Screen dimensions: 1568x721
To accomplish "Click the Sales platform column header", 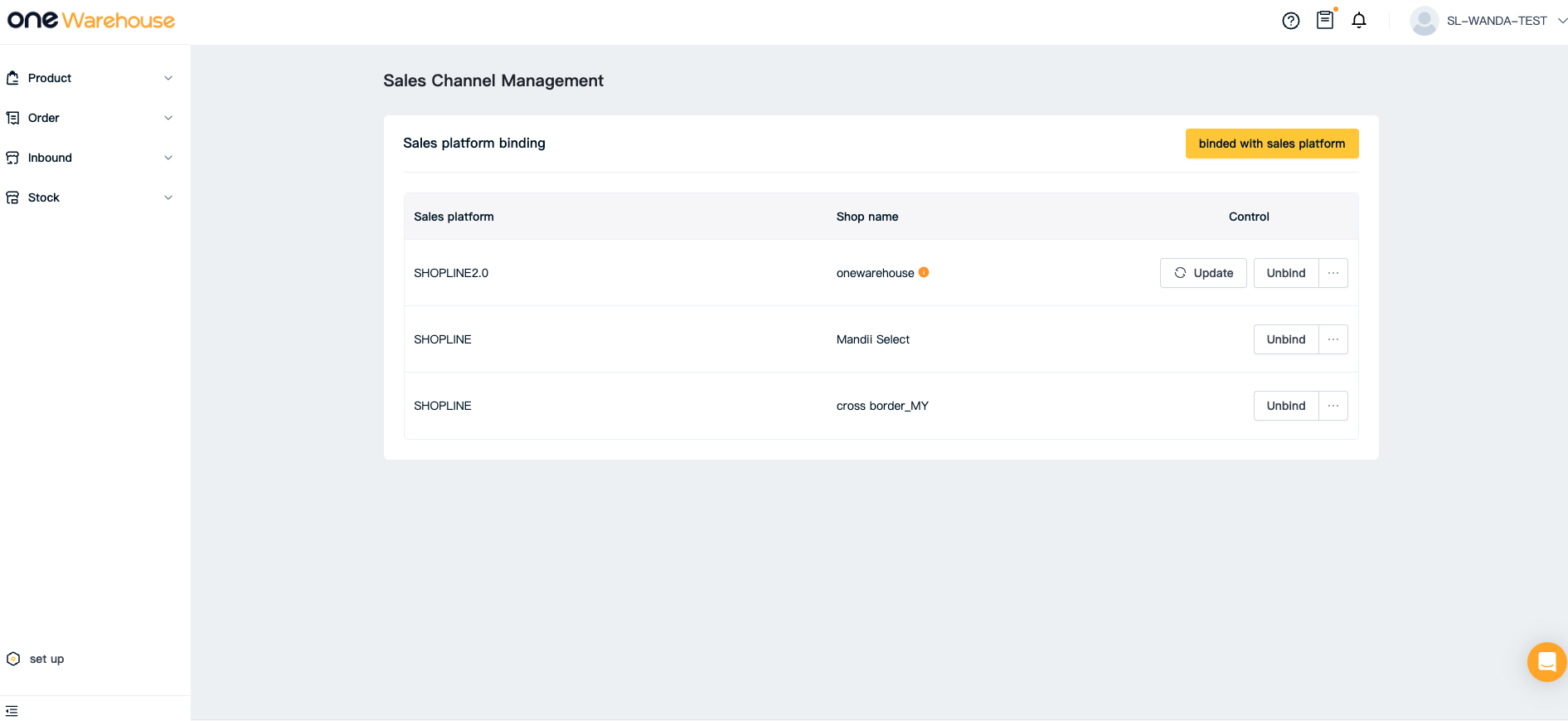I will point(454,217).
